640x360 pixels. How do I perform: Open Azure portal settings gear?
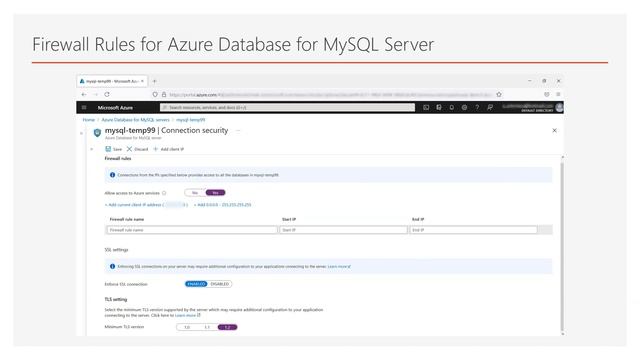pos(464,107)
